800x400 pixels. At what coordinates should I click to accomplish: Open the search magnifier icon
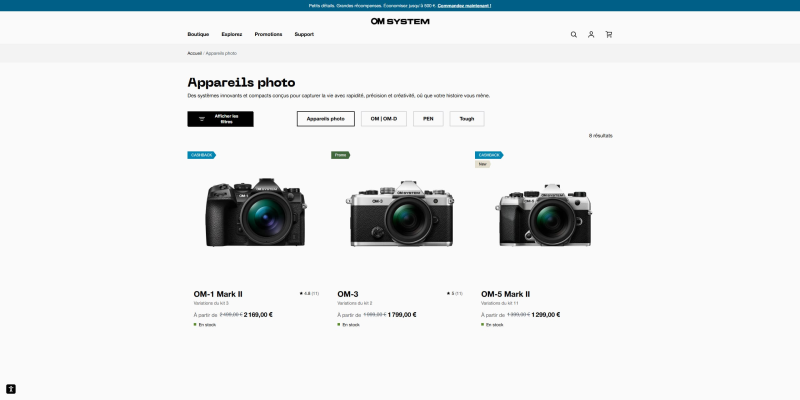click(573, 35)
